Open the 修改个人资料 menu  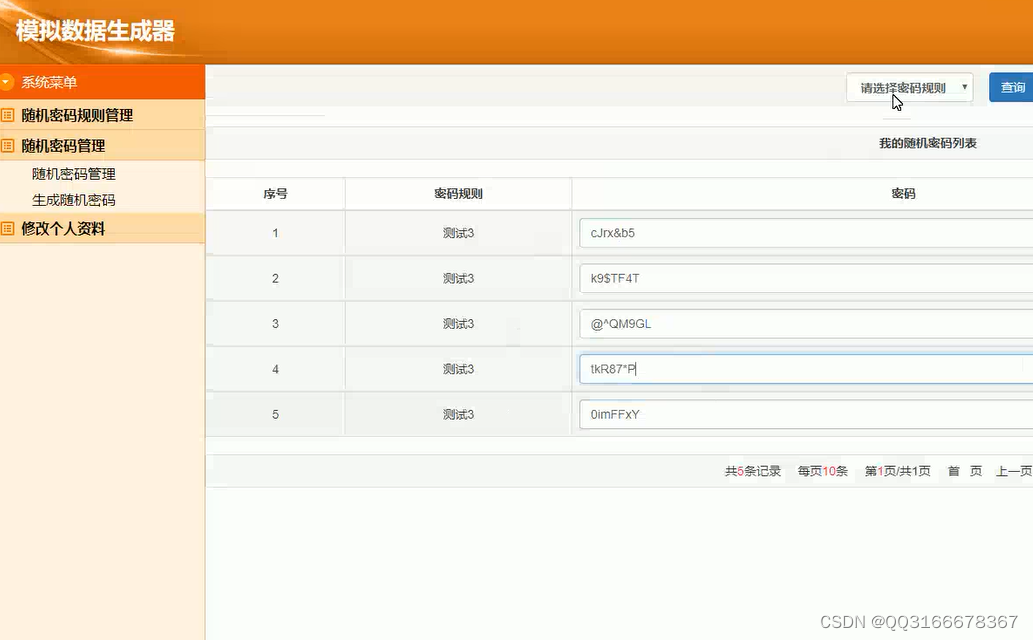point(65,228)
